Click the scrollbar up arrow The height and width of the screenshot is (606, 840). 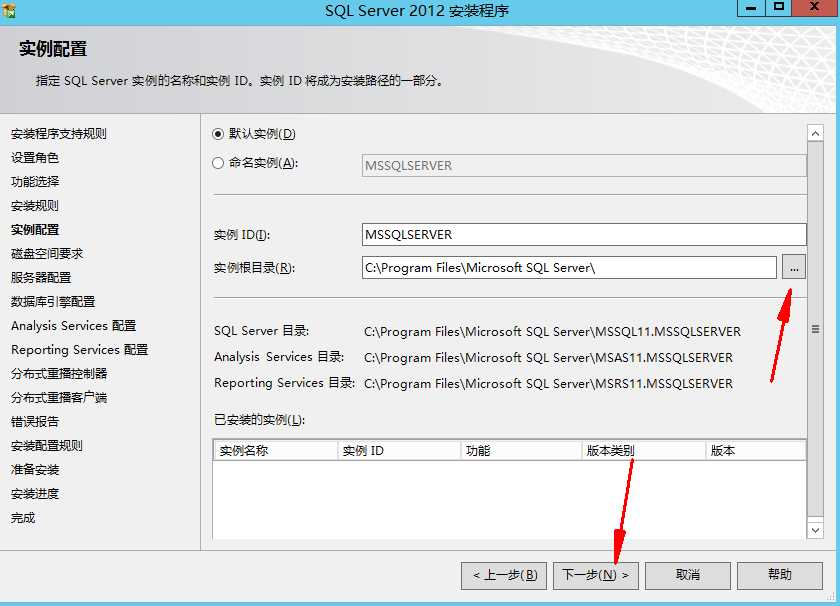(815, 133)
